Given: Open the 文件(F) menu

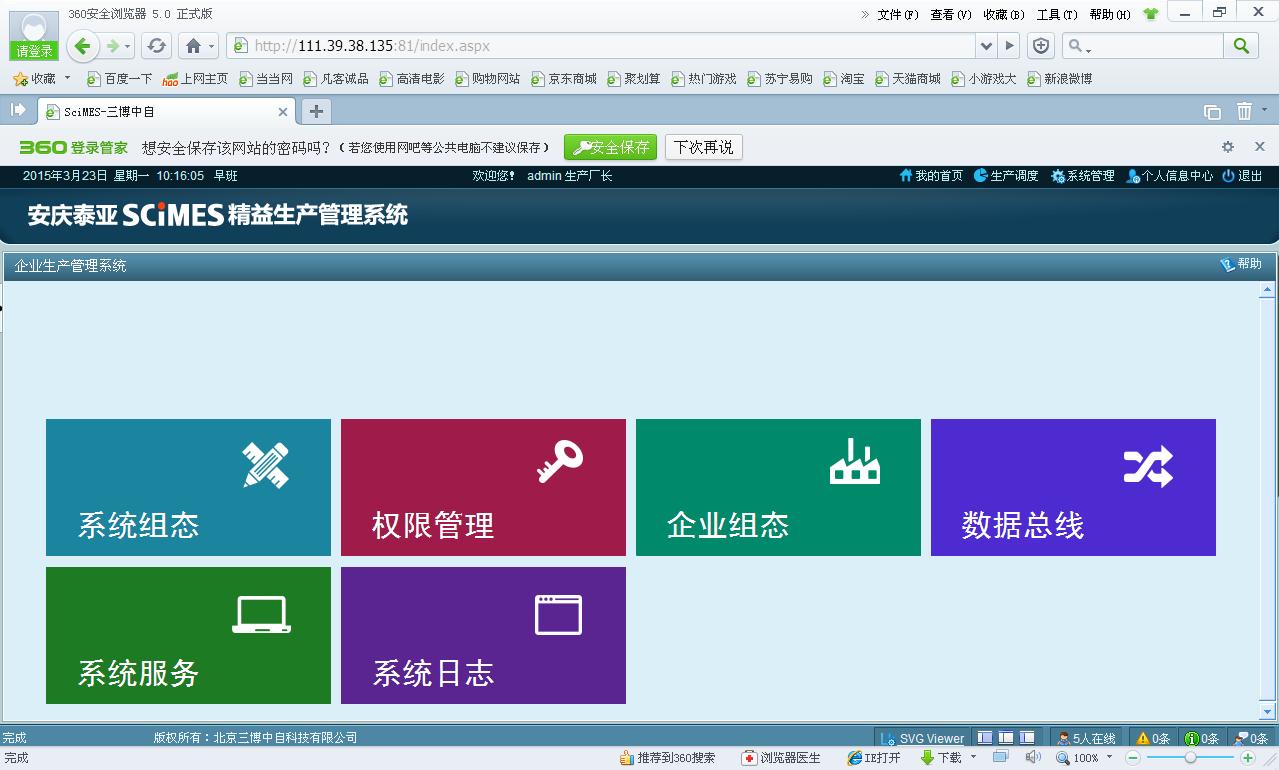Looking at the screenshot, I should [897, 15].
